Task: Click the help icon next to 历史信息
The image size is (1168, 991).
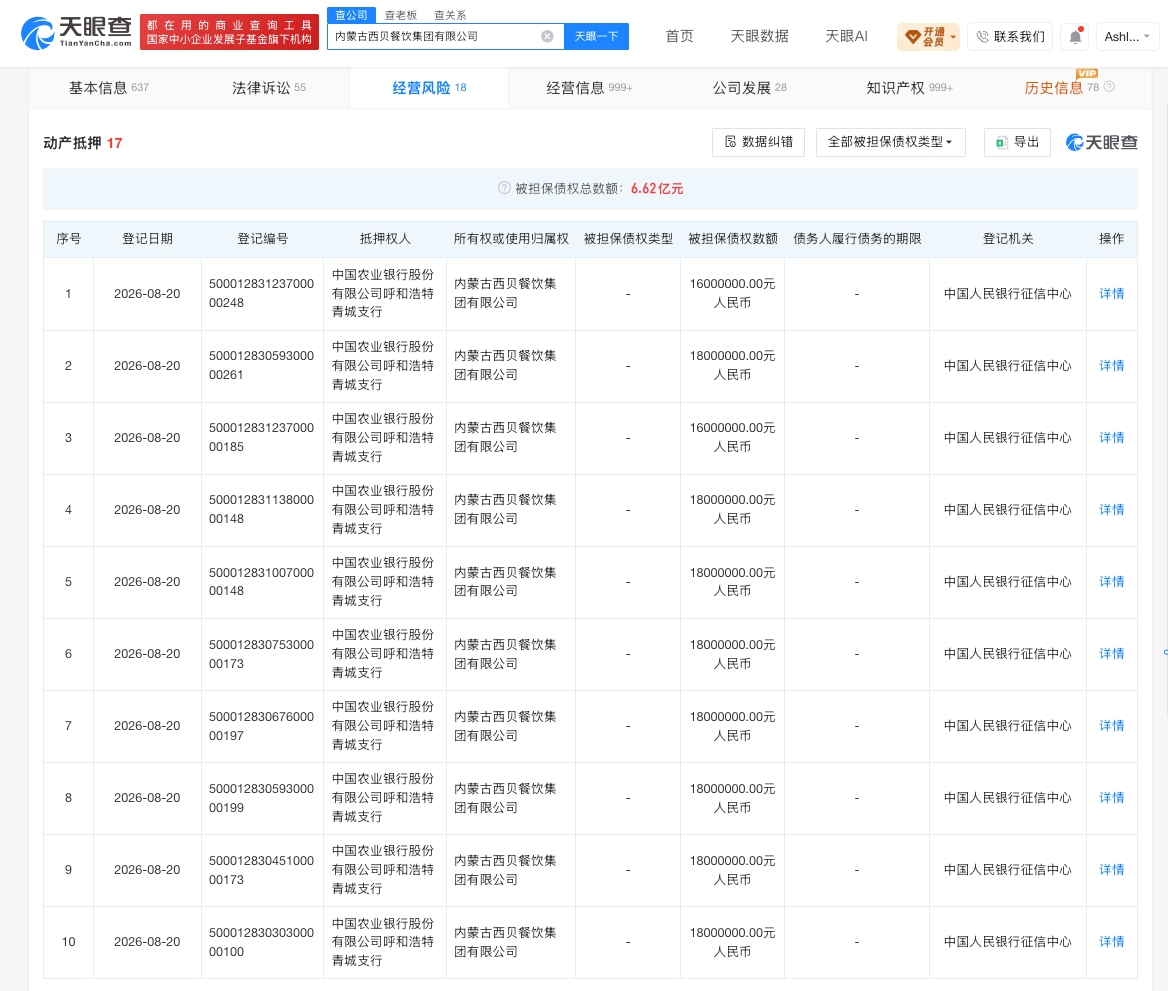Action: (1109, 87)
